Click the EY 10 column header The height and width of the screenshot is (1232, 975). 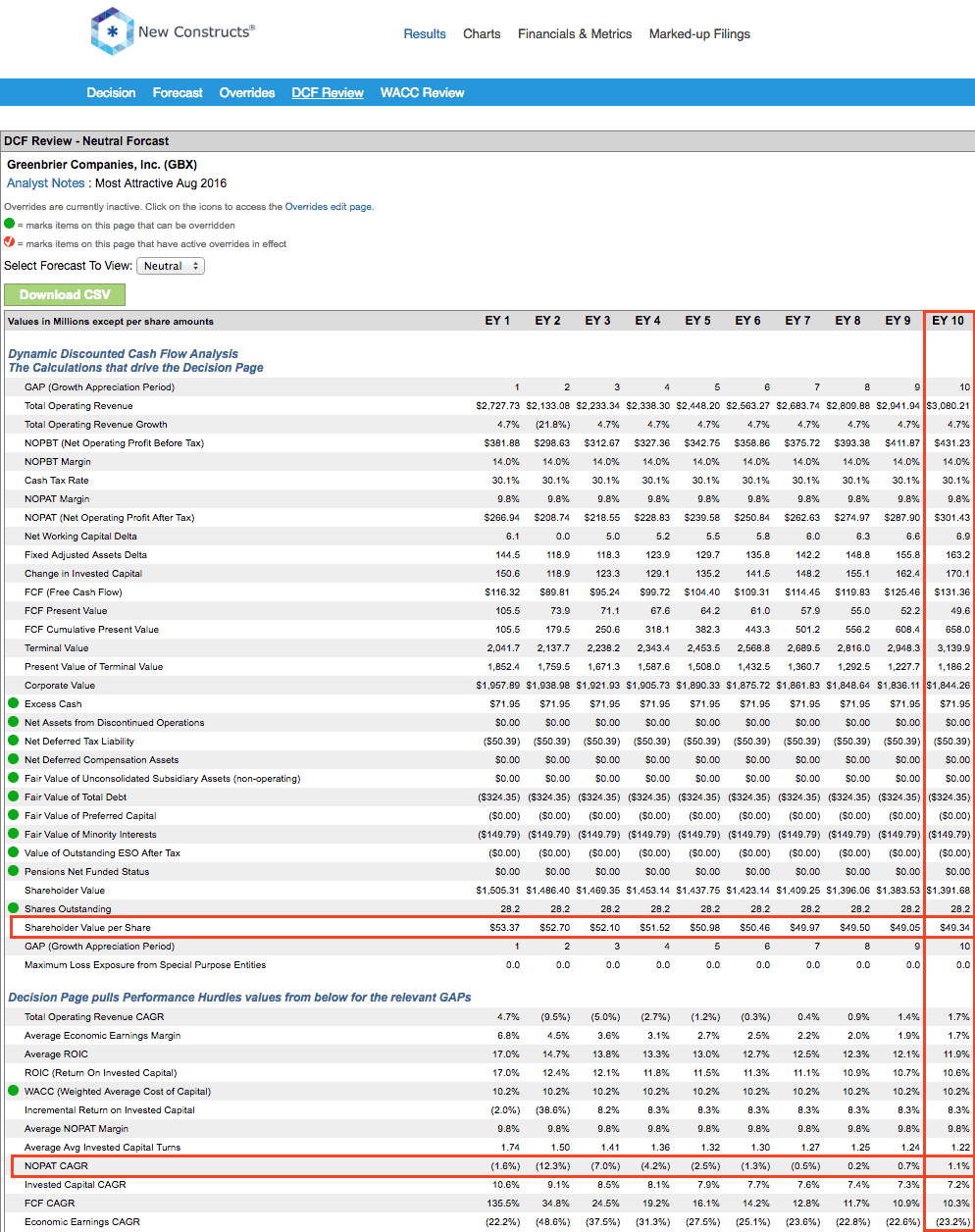948,321
